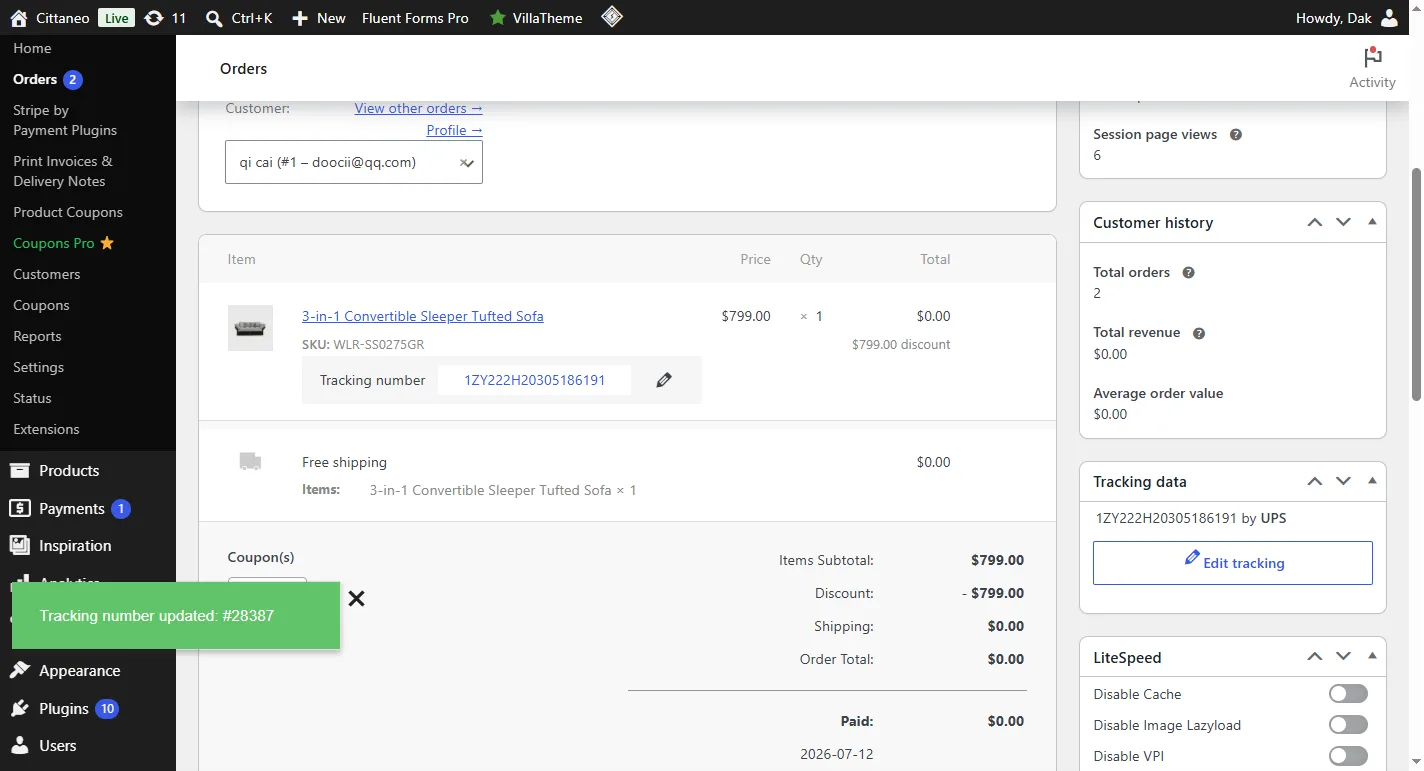Click the Coupons Pro star icon
The height and width of the screenshot is (771, 1424).
point(107,243)
